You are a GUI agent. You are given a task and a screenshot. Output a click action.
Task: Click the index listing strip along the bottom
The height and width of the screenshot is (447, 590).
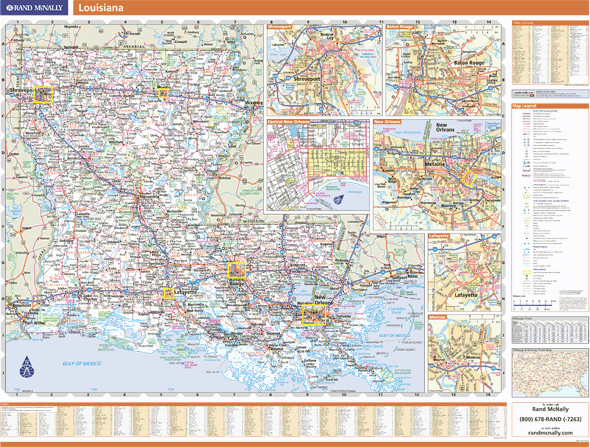[x=253, y=420]
